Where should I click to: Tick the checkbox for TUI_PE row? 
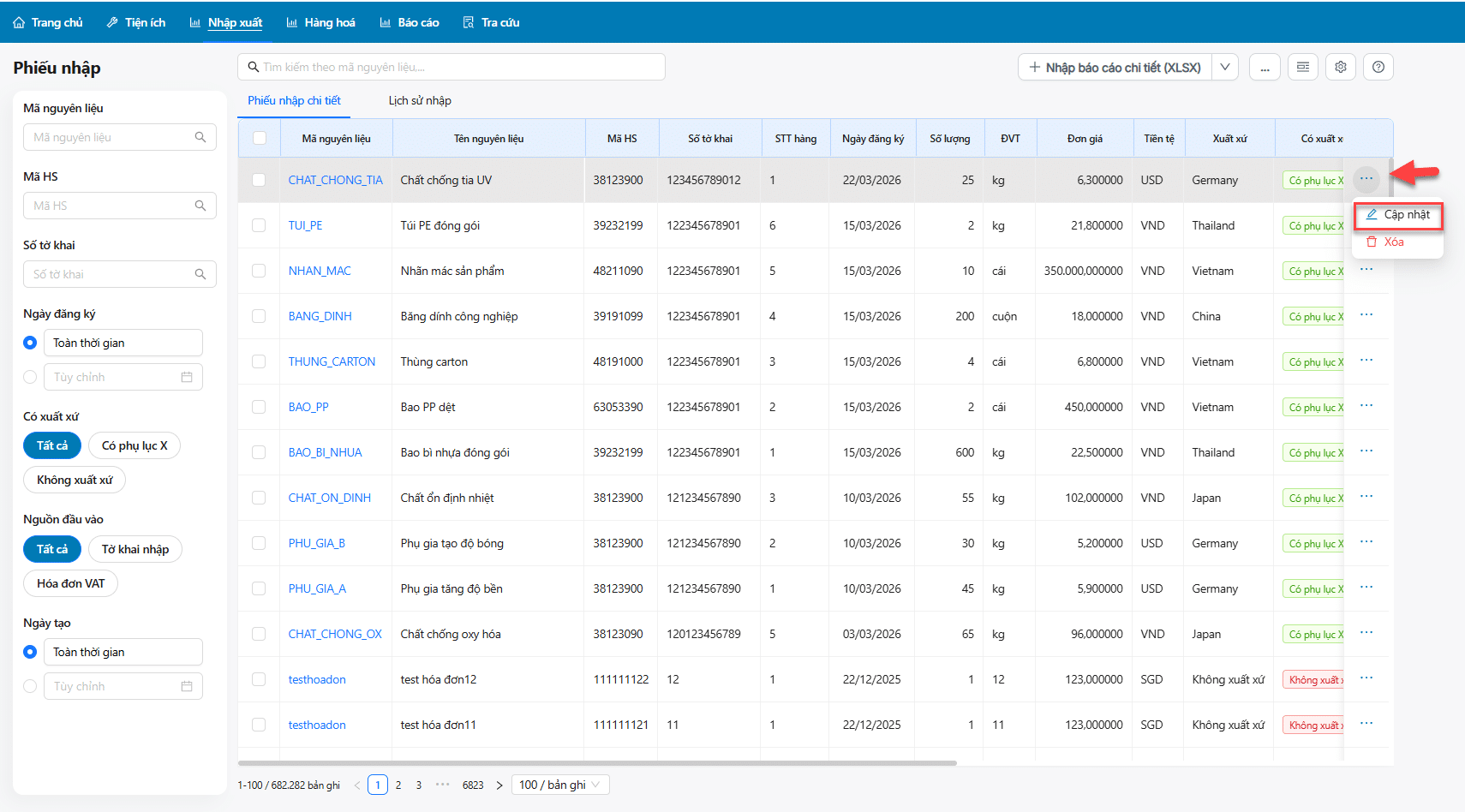point(259,225)
